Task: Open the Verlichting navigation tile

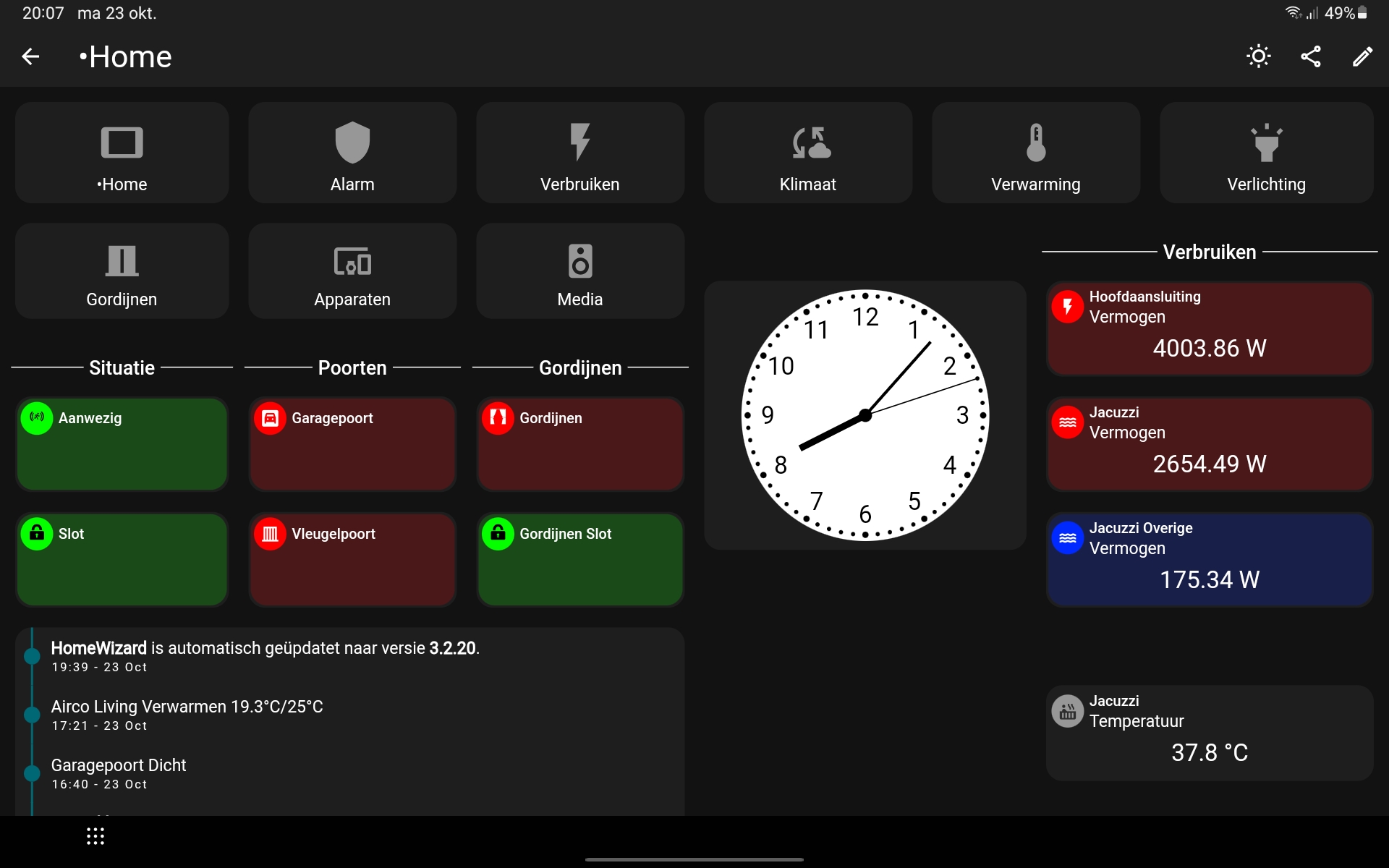Action: coord(1267,153)
